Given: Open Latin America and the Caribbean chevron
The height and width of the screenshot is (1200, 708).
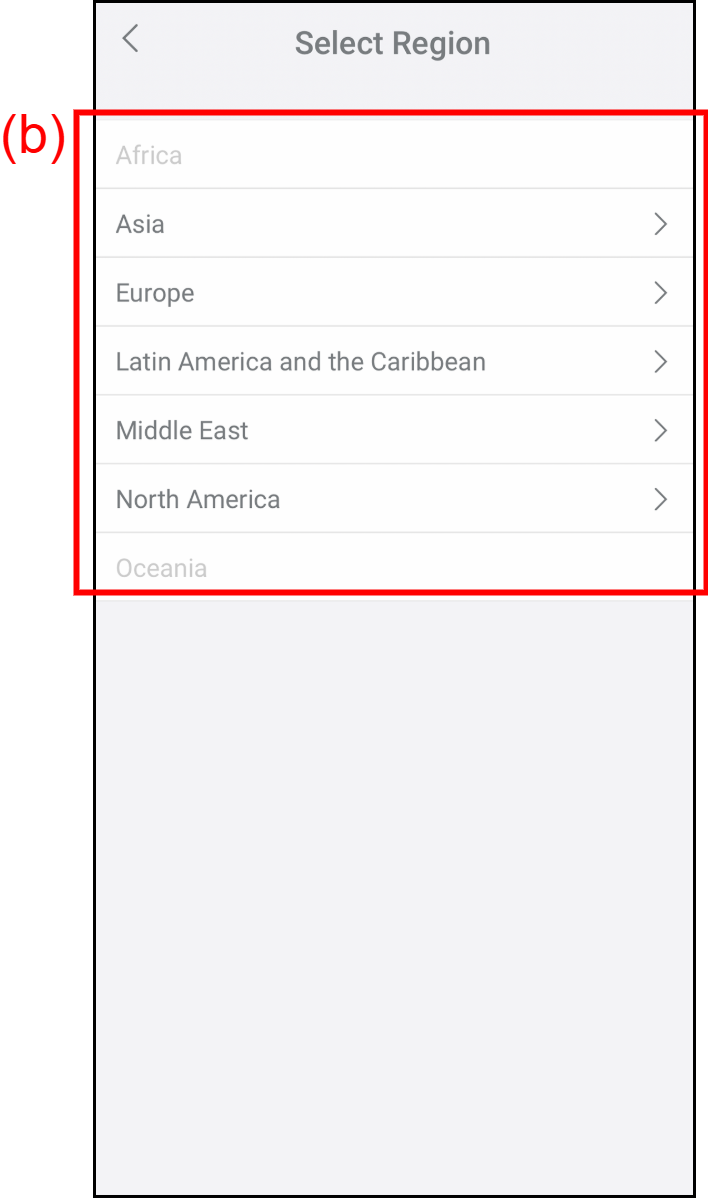Looking at the screenshot, I should click(x=660, y=362).
